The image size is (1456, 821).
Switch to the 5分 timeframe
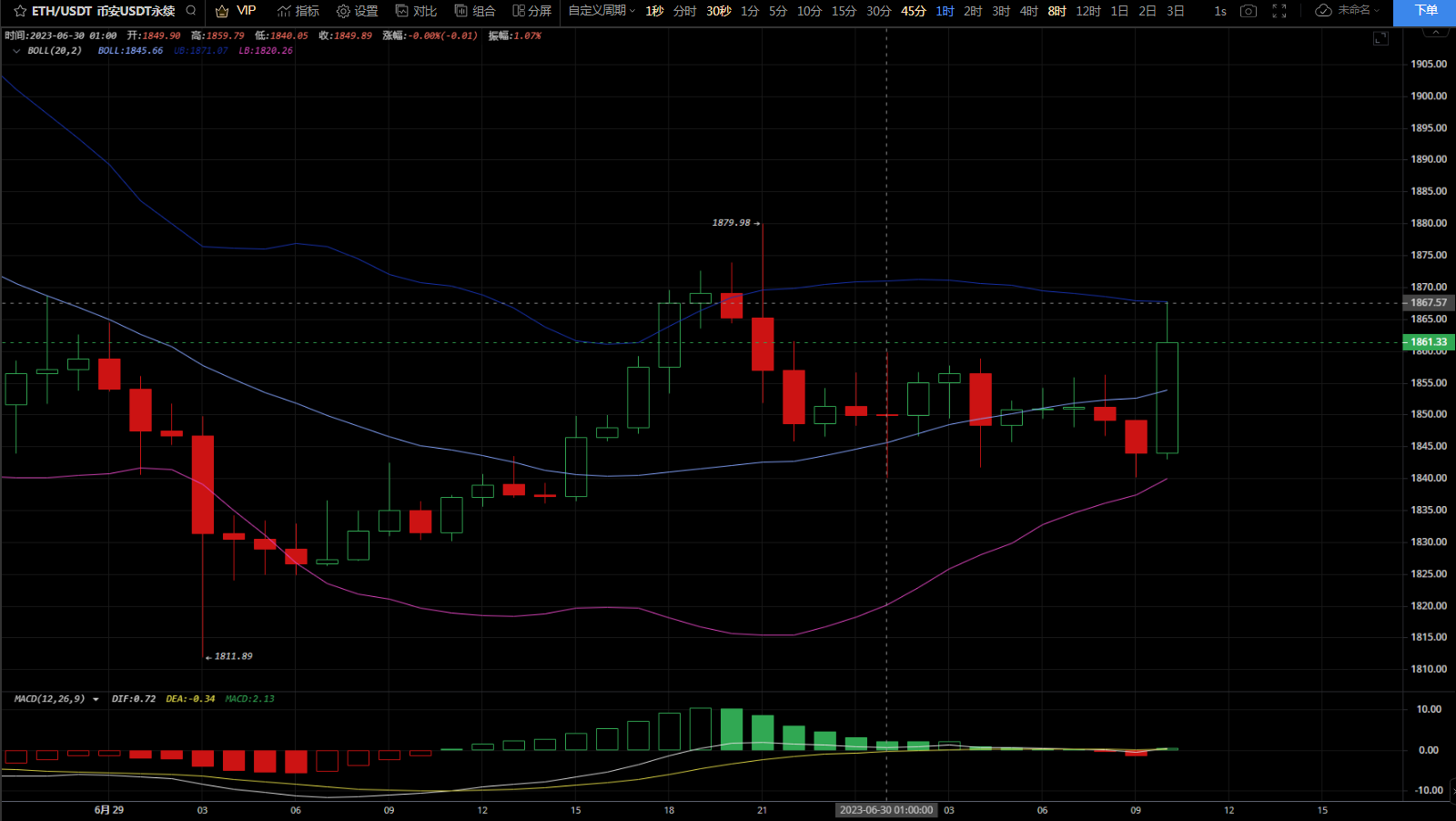[778, 11]
